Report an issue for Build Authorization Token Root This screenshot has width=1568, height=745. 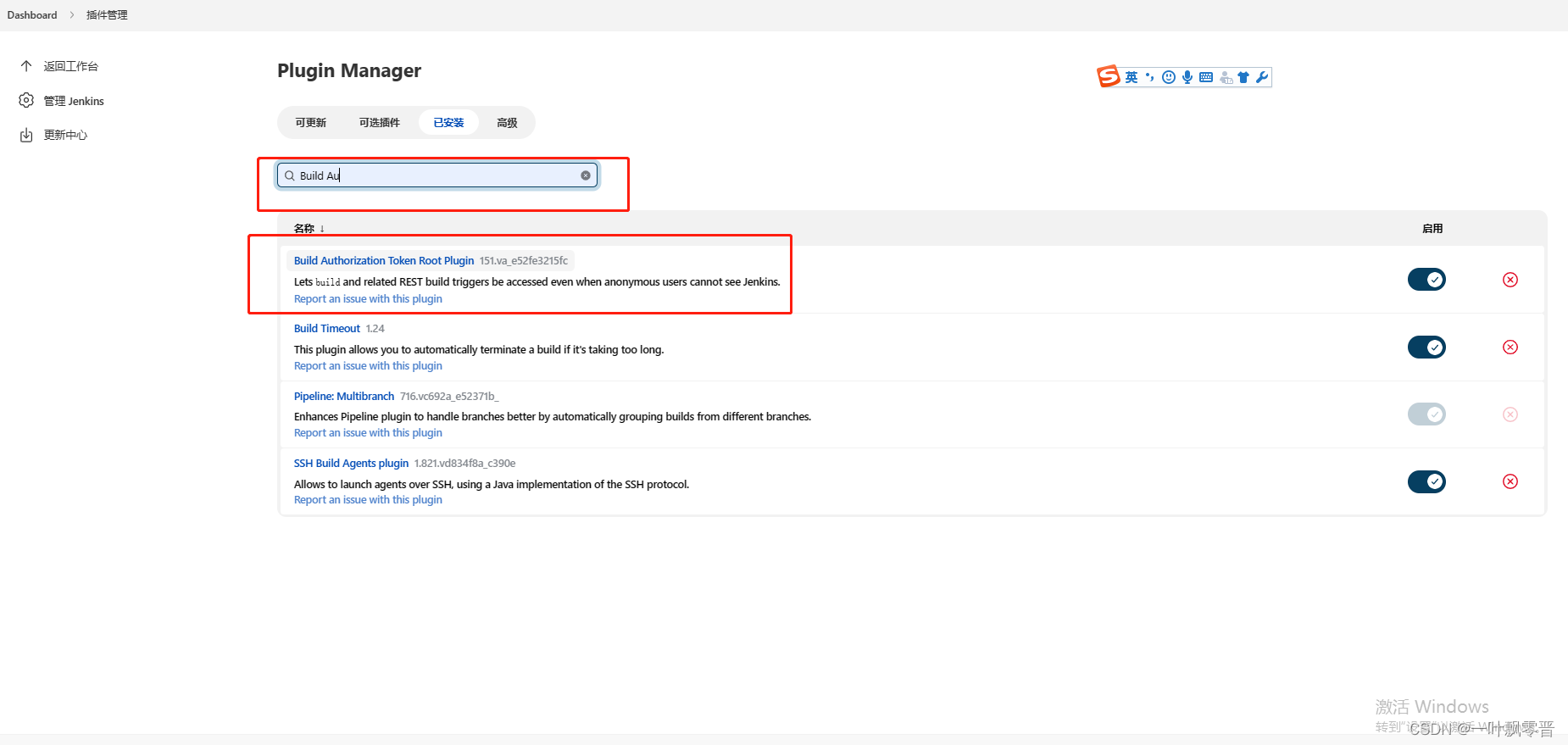(x=368, y=299)
